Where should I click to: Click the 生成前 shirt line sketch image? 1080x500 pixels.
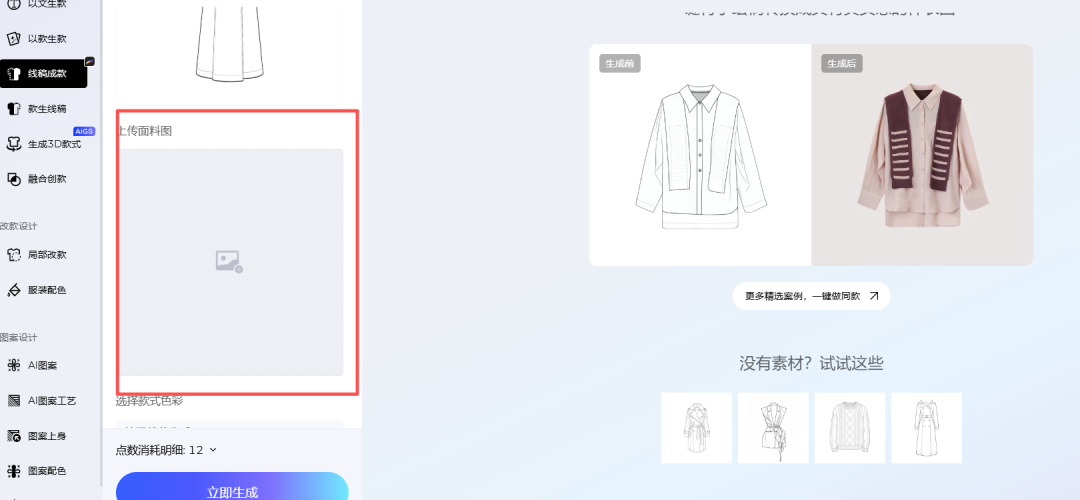point(700,156)
